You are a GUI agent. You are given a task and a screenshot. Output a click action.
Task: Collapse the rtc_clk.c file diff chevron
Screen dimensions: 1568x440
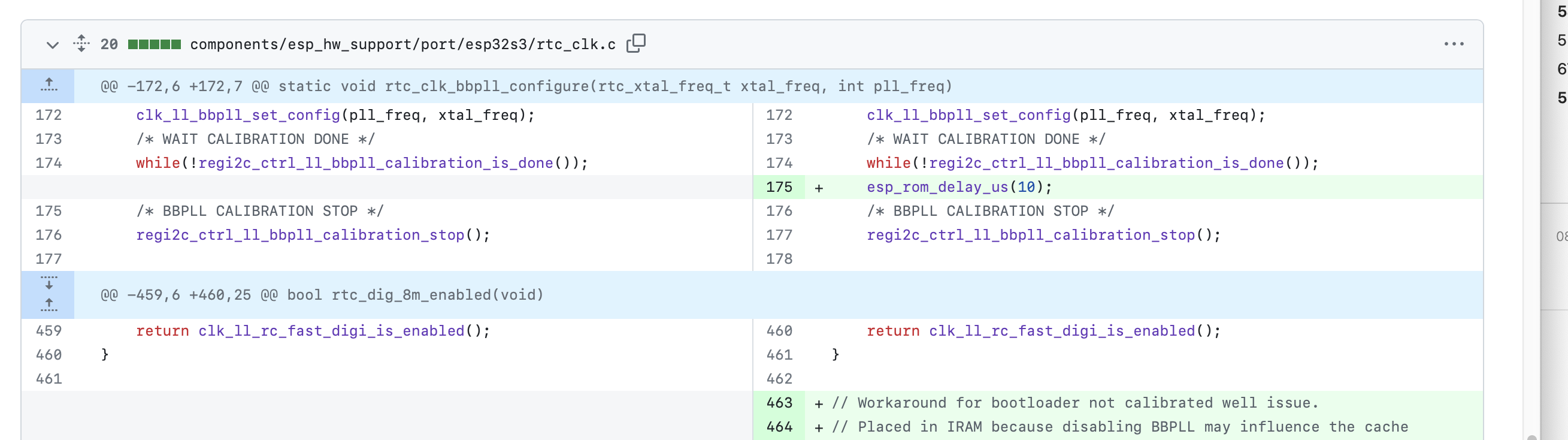click(52, 44)
